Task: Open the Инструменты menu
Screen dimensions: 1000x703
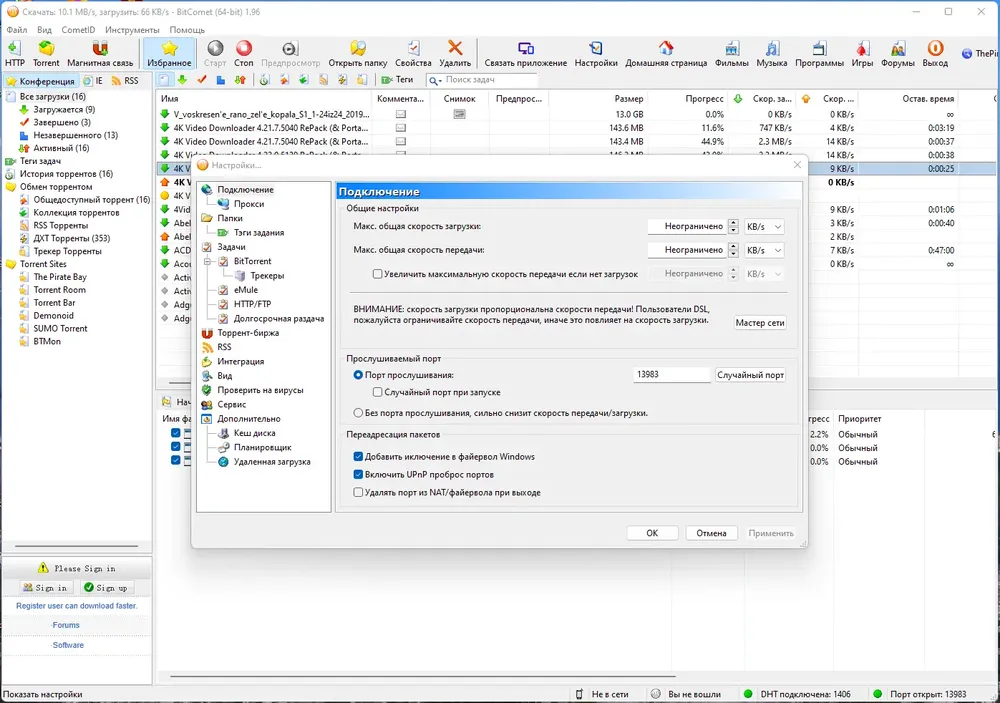Action: coord(132,30)
